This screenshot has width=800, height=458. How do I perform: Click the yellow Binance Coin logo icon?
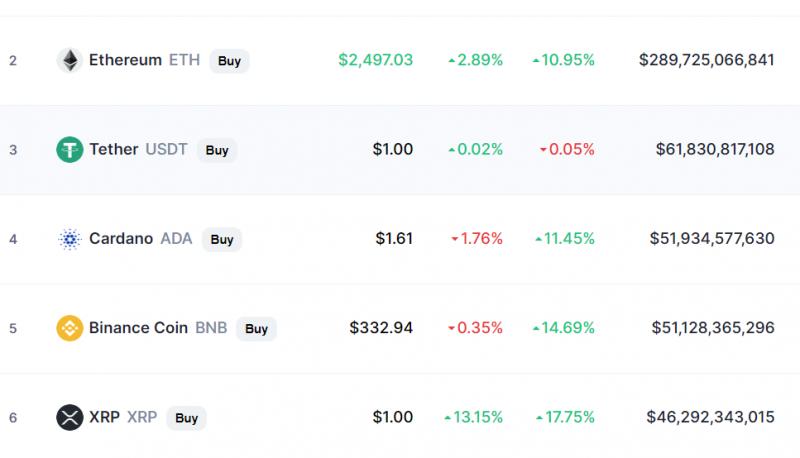[x=70, y=328]
